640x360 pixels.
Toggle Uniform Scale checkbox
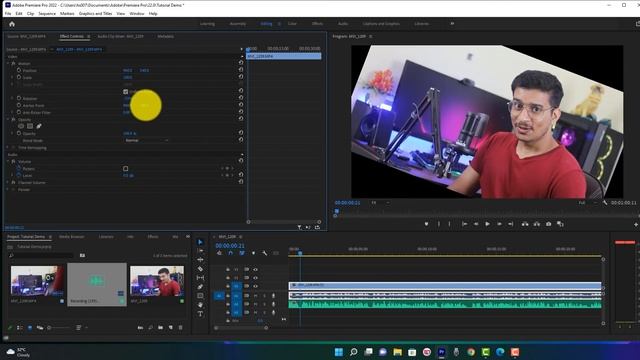tap(126, 92)
